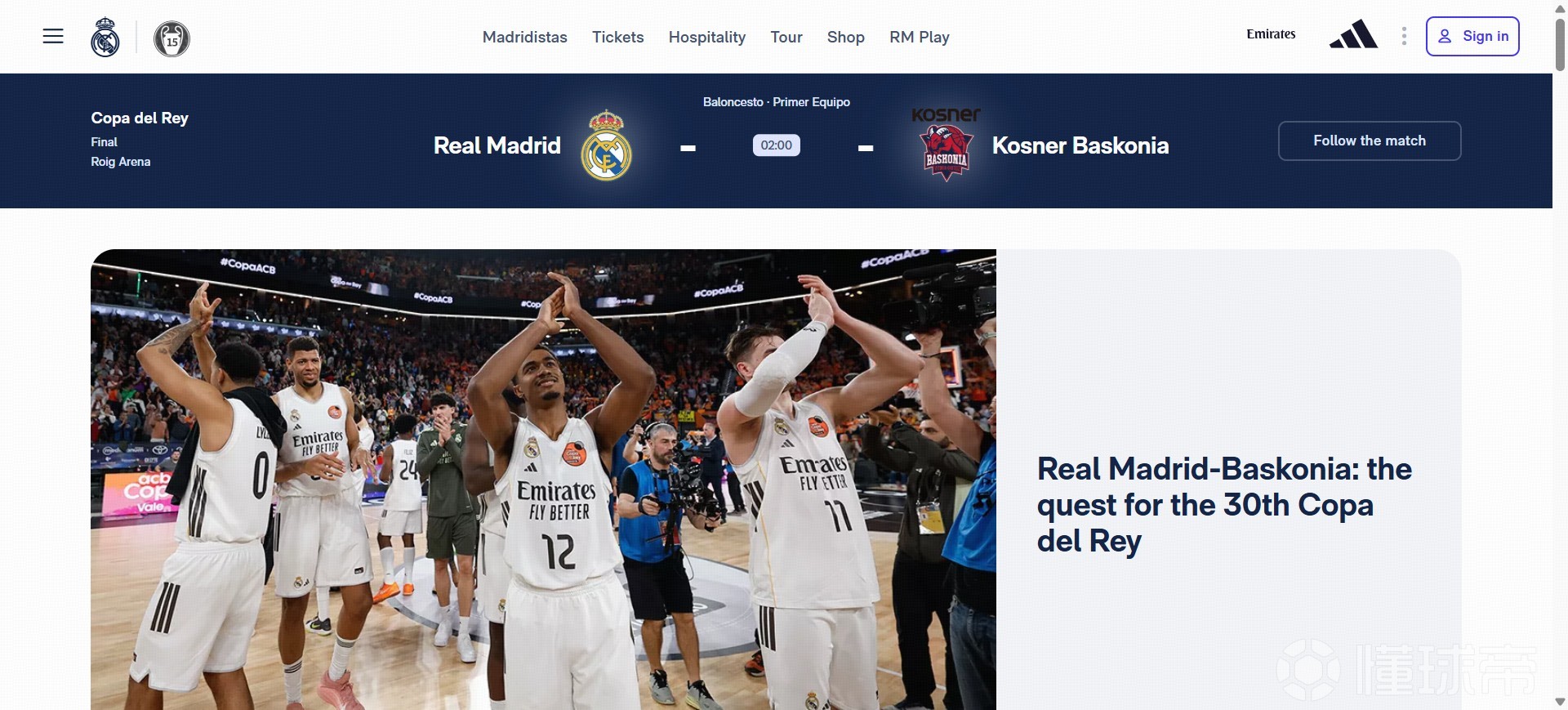This screenshot has width=1568, height=710.
Task: Click the basketball players article photo
Action: 543,479
